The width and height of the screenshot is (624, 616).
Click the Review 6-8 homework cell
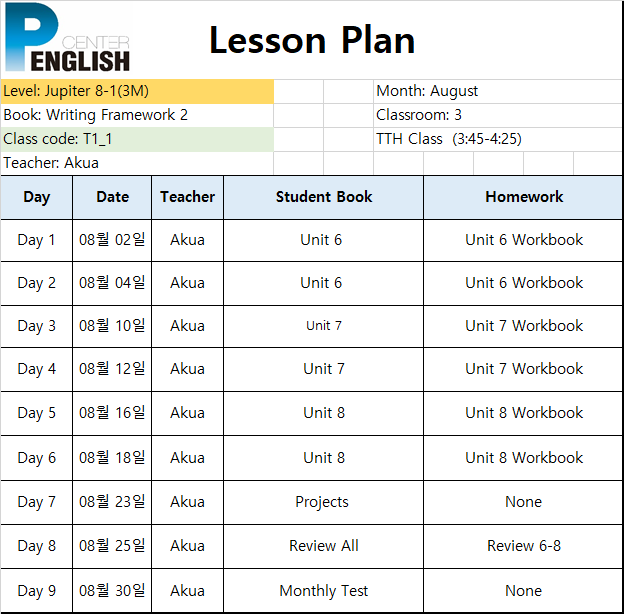523,546
